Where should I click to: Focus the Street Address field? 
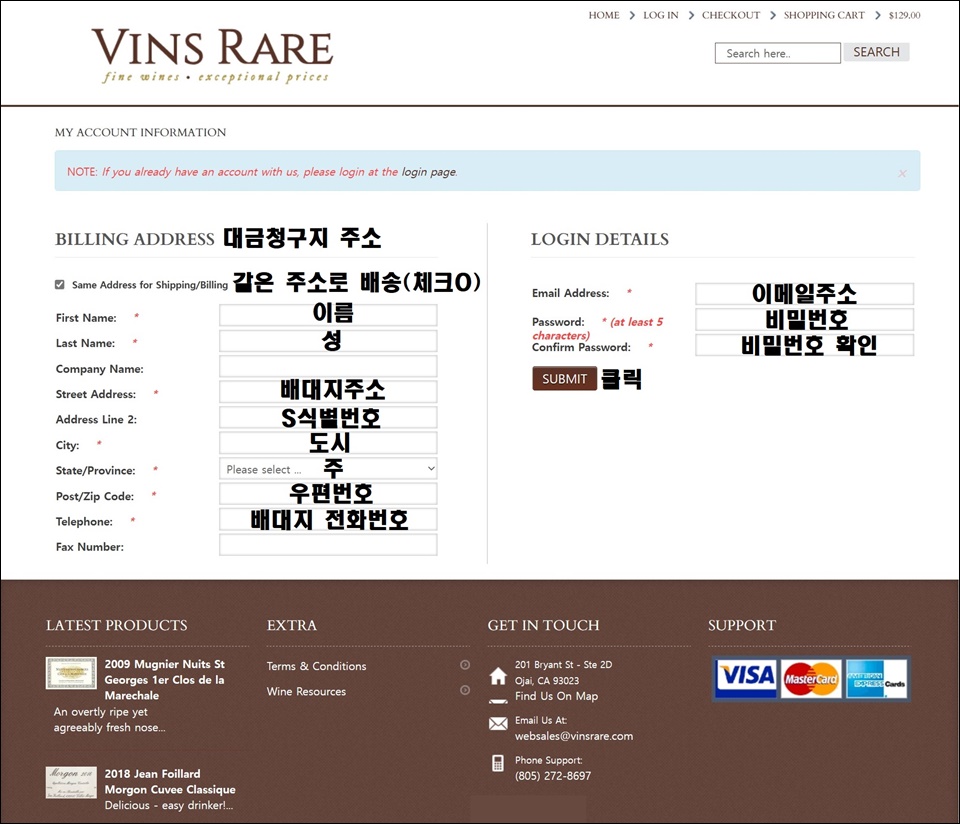(328, 392)
